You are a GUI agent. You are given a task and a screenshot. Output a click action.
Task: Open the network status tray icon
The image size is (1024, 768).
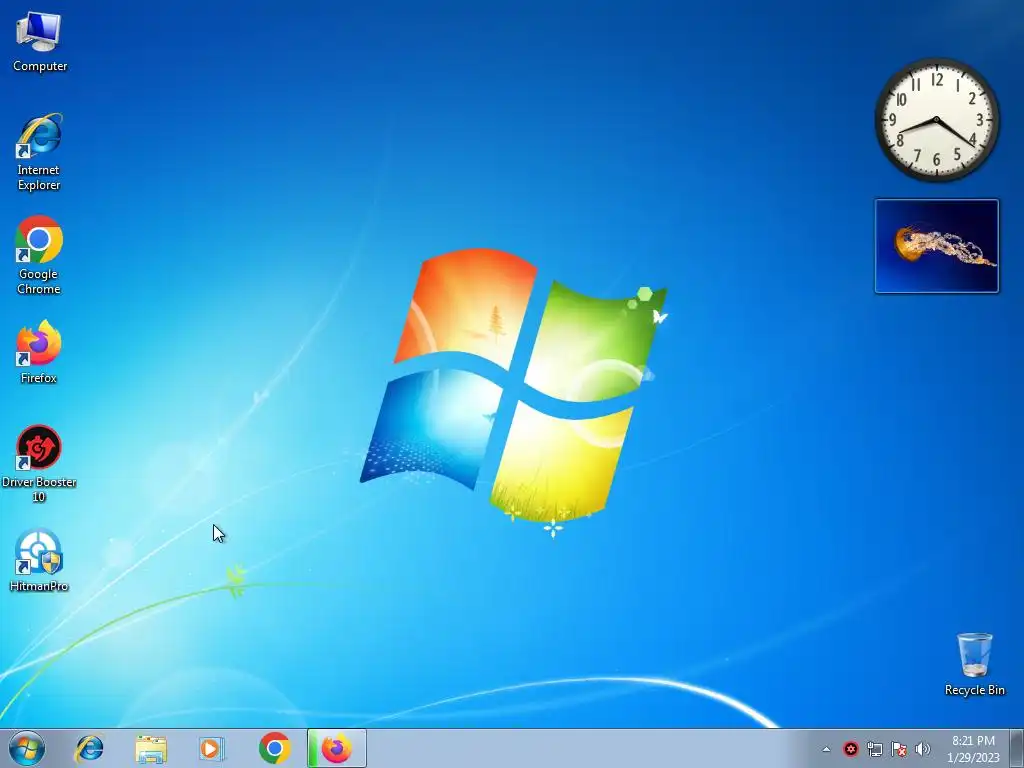pos(874,749)
